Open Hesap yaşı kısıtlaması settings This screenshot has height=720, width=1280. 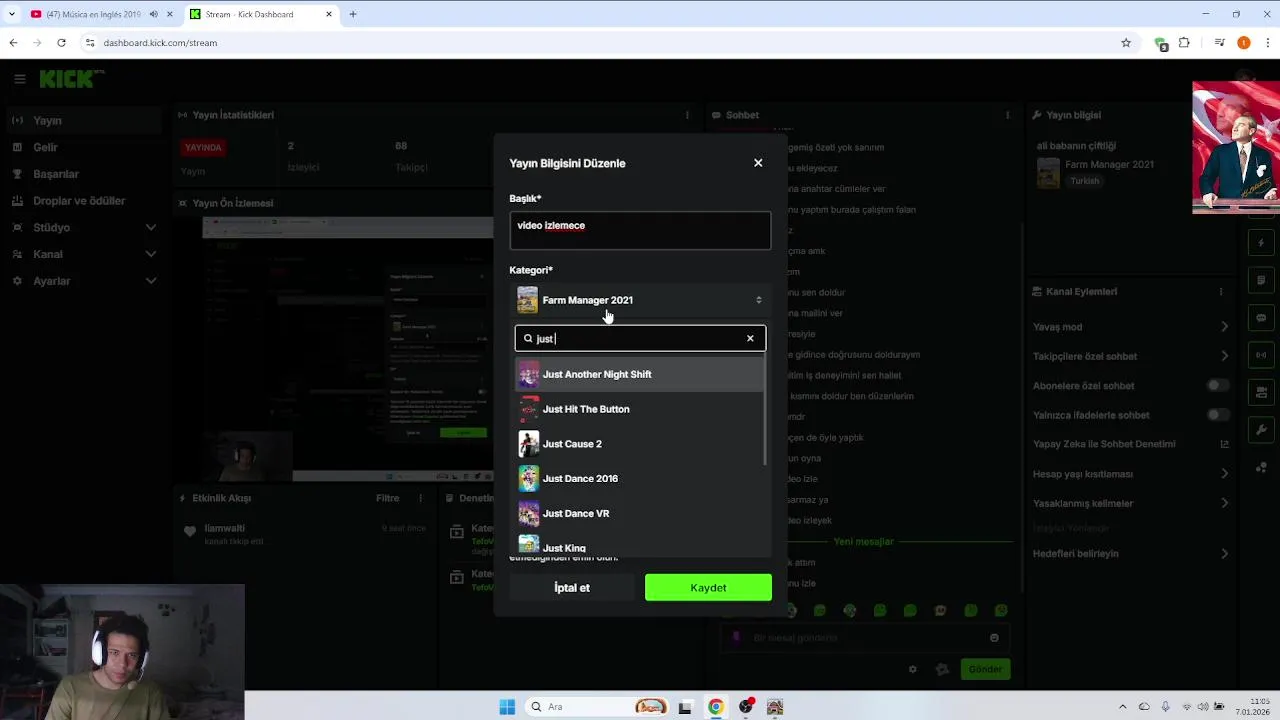pyautogui.click(x=1131, y=474)
